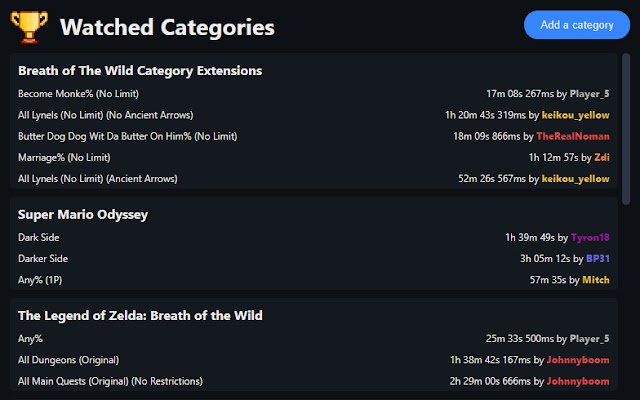The height and width of the screenshot is (400, 640).
Task: Click the gold trophy icon
Action: click(27, 26)
